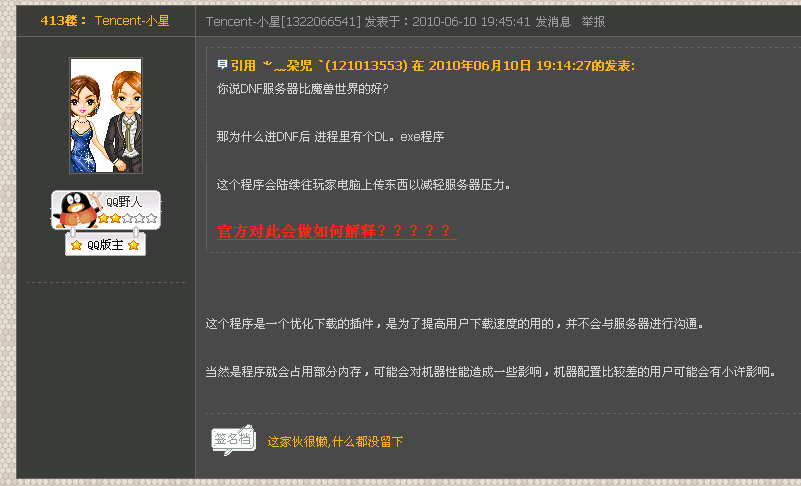Viewport: 801px width, 486px height.
Task: Click the 发消息 send message link
Action: pyautogui.click(x=553, y=21)
